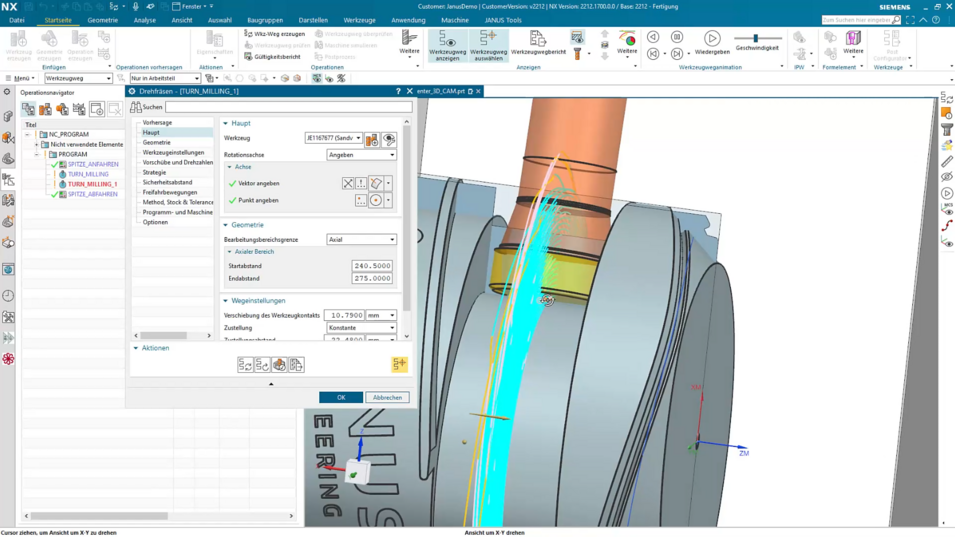Image resolution: width=955 pixels, height=537 pixels.
Task: Collapse the Axialer Bereich group
Action: click(x=230, y=252)
